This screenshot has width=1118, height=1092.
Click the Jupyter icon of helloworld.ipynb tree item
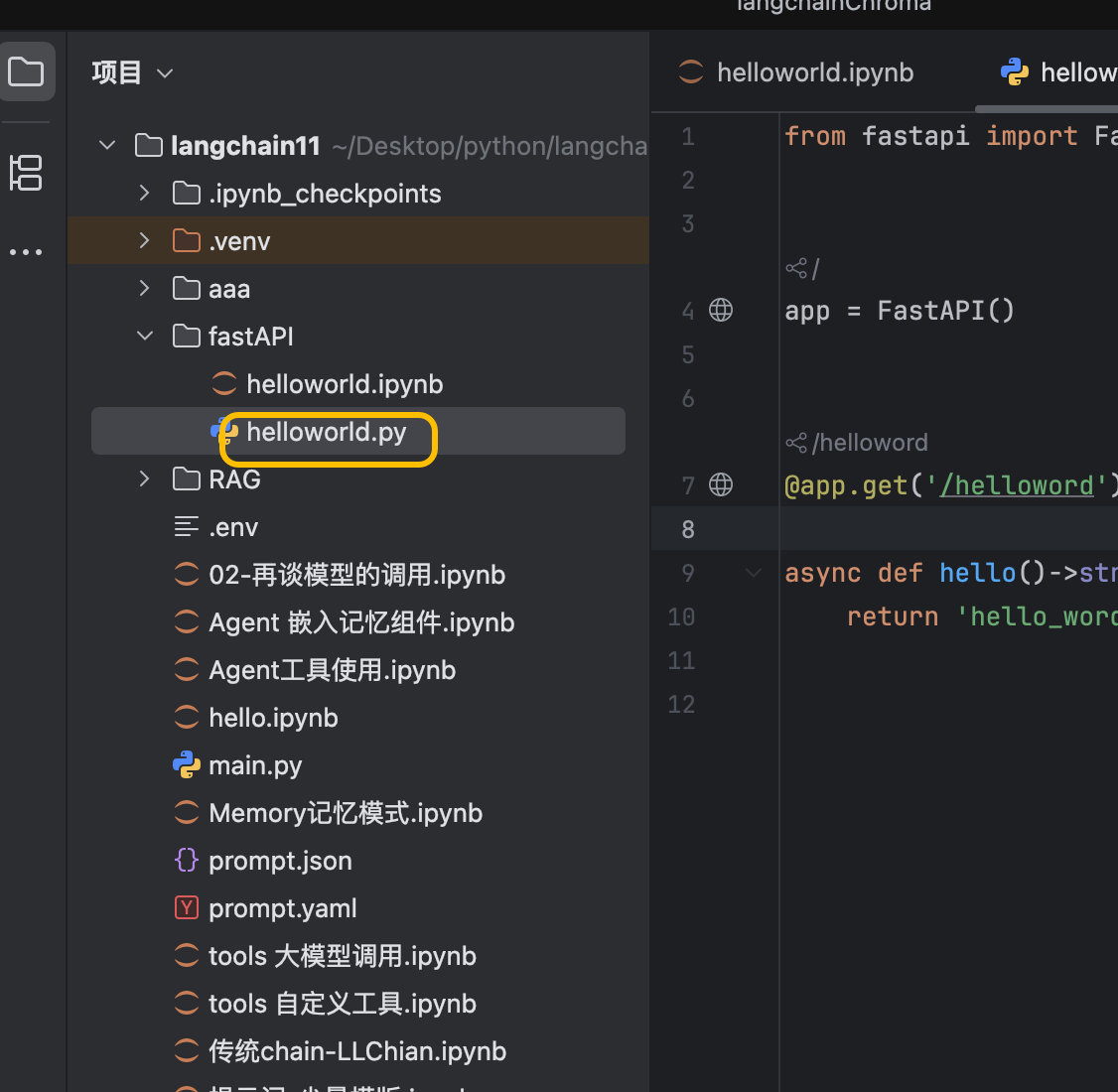click(x=223, y=383)
